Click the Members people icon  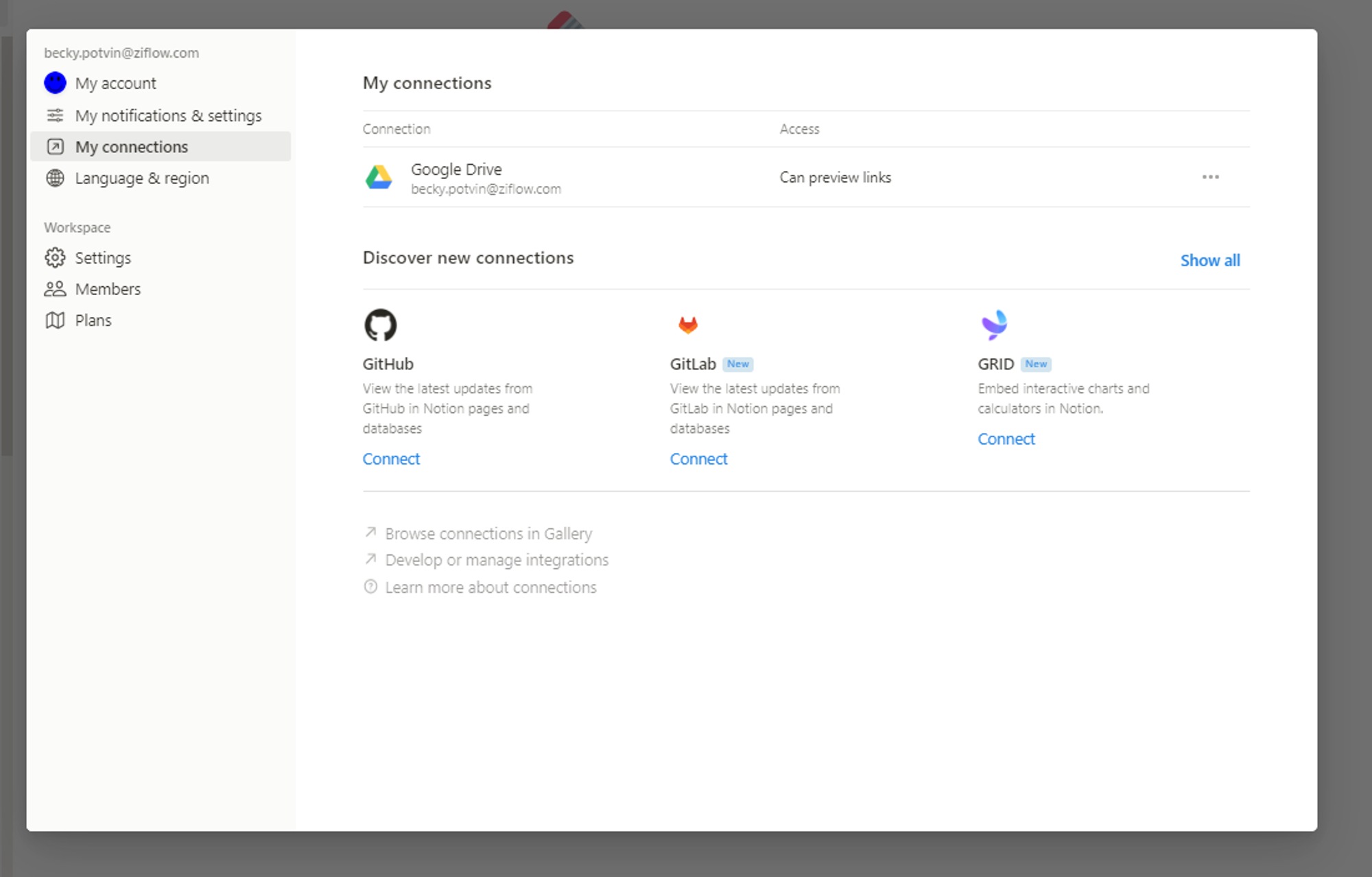(55, 289)
